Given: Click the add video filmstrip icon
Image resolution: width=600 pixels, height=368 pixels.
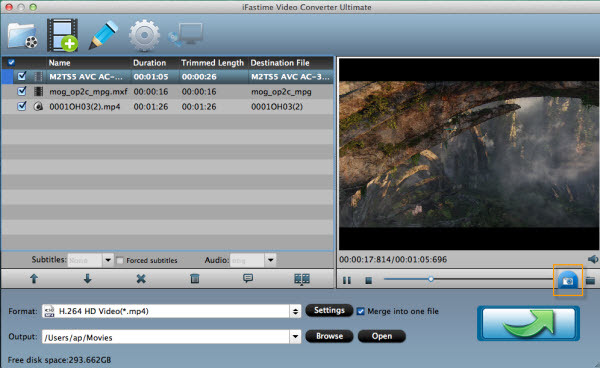Looking at the screenshot, I should pyautogui.click(x=62, y=35).
